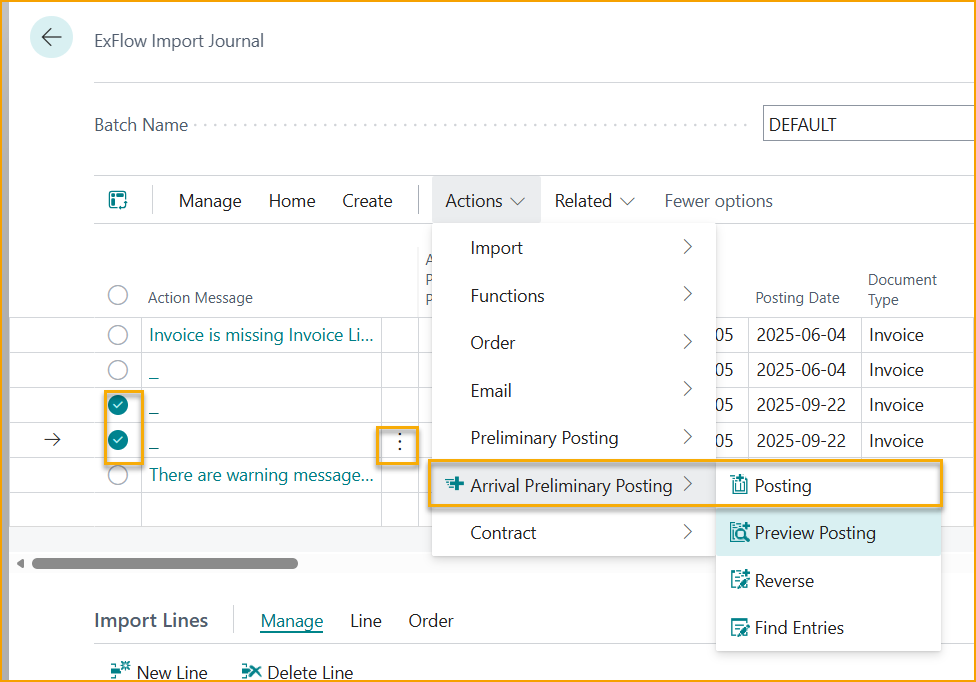976x682 pixels.
Task: Toggle the select-all circle in header
Action: coord(118,295)
